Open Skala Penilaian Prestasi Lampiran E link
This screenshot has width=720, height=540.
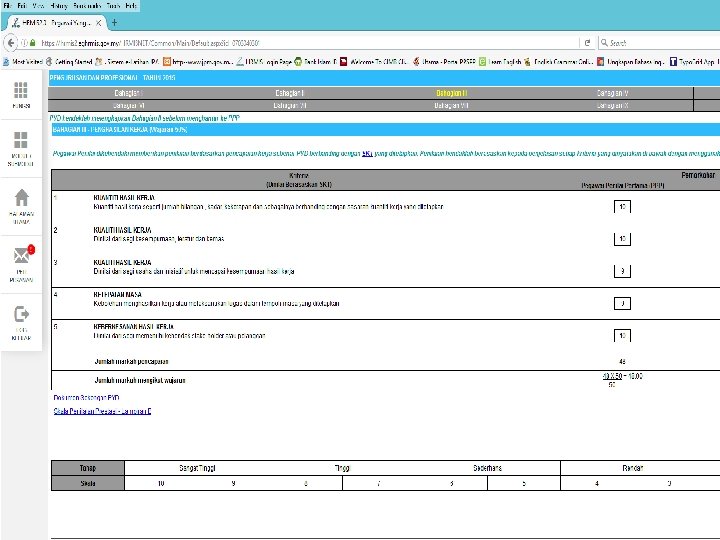point(102,411)
